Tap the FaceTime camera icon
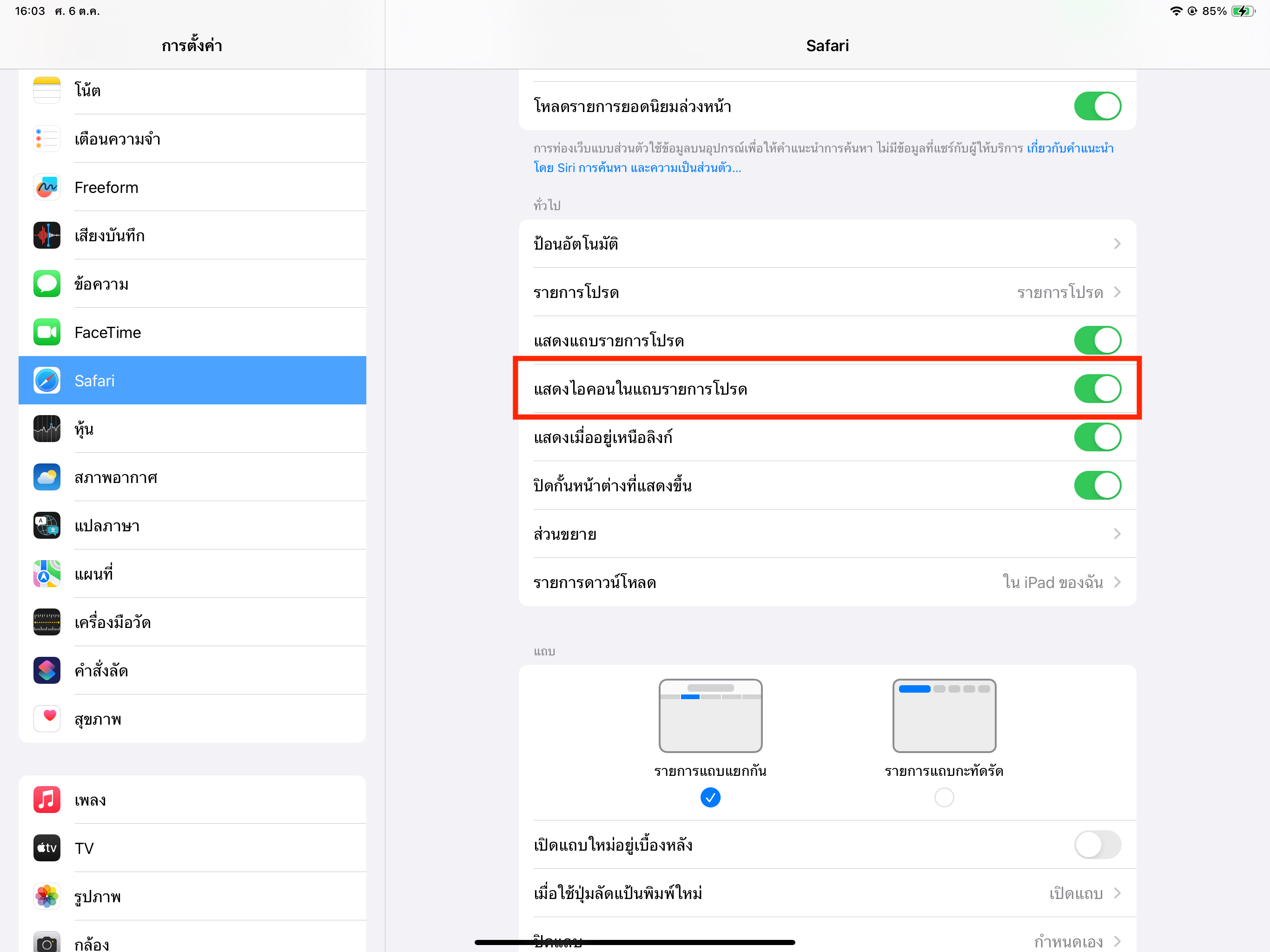Screen dimensions: 1270x952 click(x=46, y=332)
